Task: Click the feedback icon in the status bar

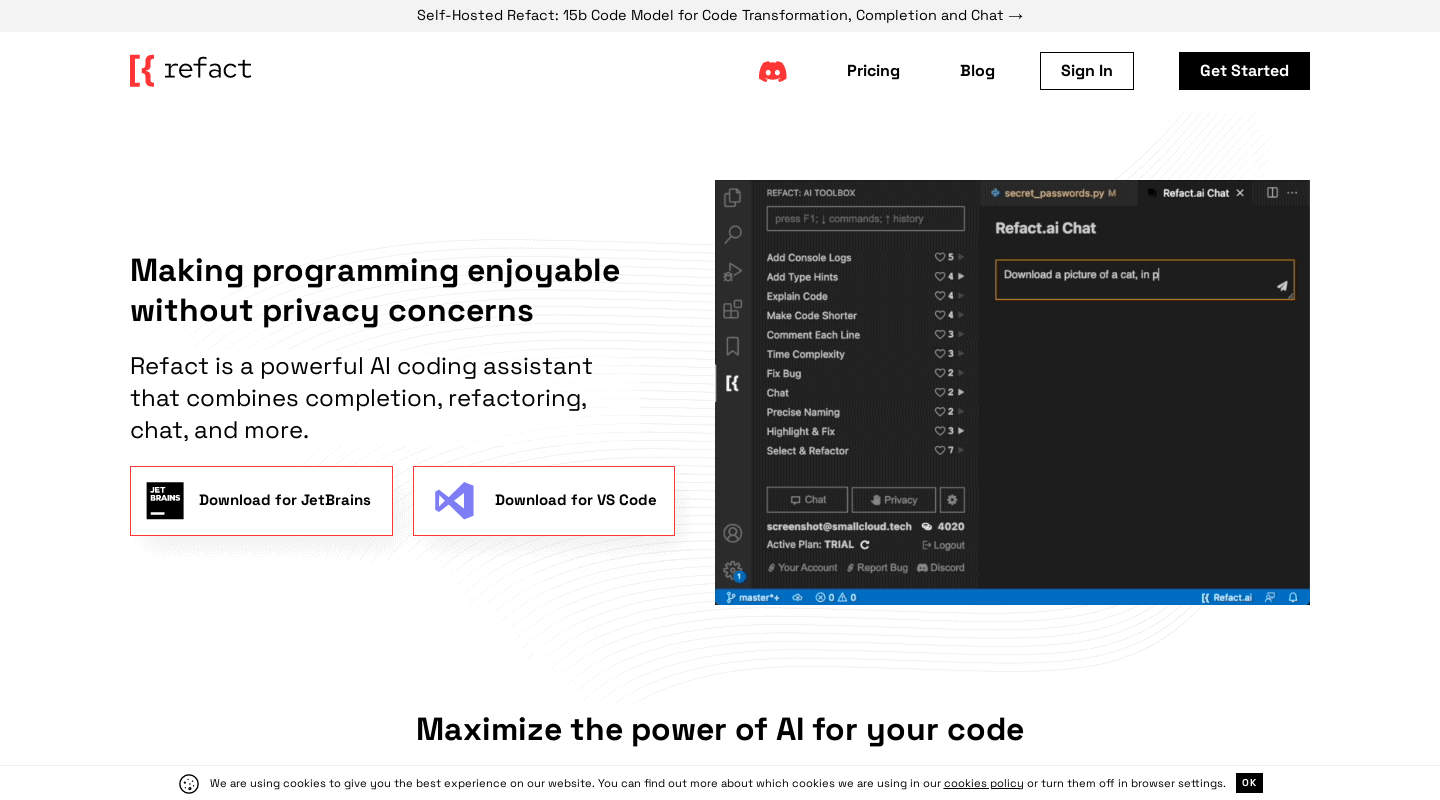Action: (1270, 598)
